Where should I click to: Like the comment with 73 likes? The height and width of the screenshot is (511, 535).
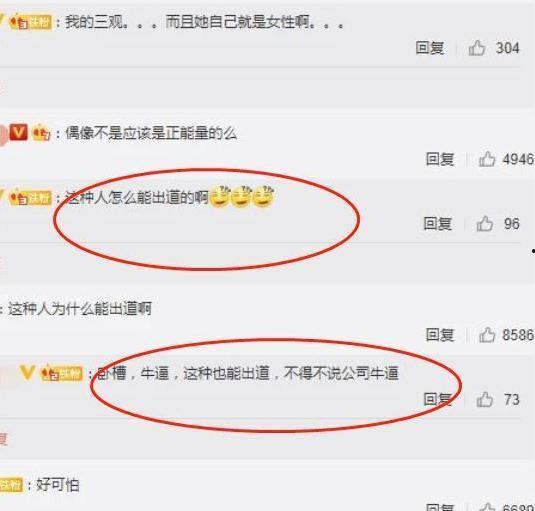click(485, 399)
